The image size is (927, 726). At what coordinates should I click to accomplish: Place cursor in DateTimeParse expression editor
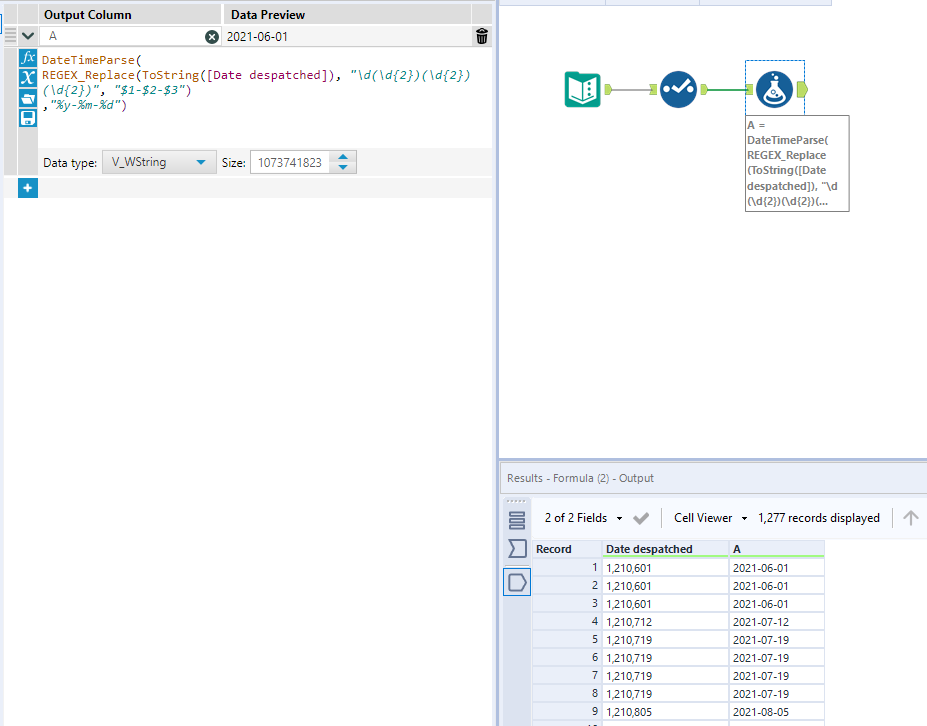(264, 98)
